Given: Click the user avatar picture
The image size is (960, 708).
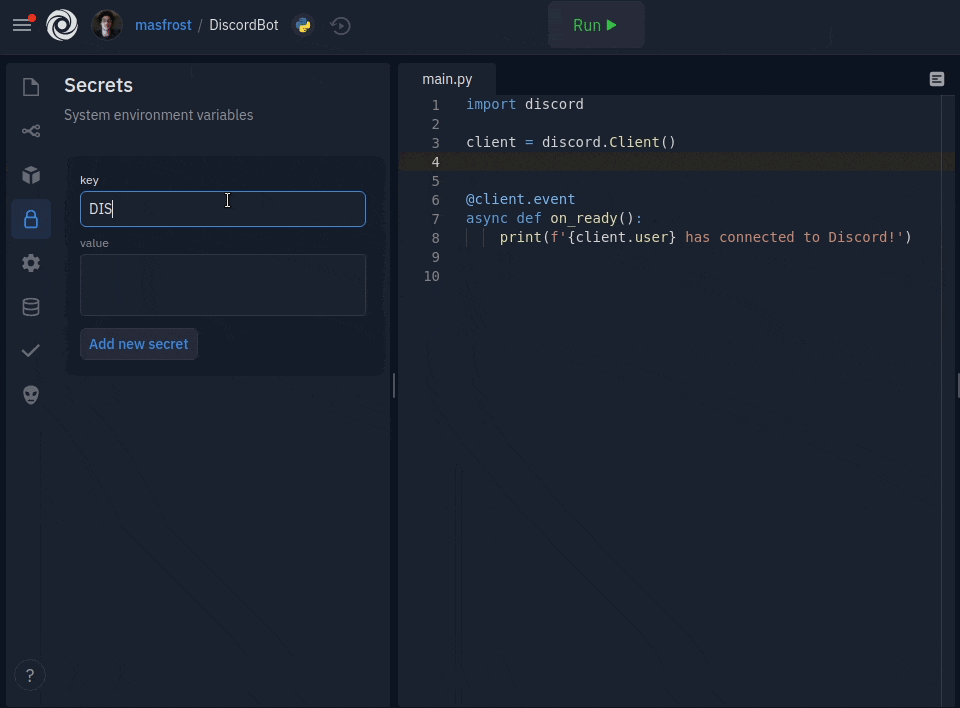Looking at the screenshot, I should tap(107, 25).
